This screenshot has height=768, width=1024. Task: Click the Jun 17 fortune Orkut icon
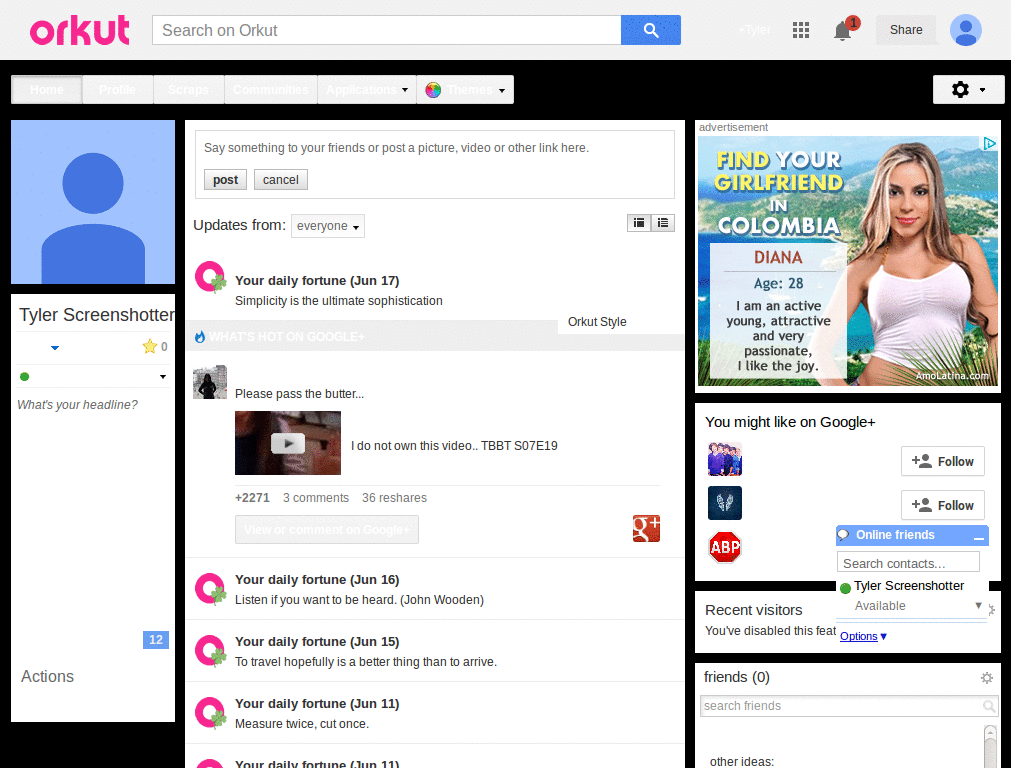click(210, 277)
